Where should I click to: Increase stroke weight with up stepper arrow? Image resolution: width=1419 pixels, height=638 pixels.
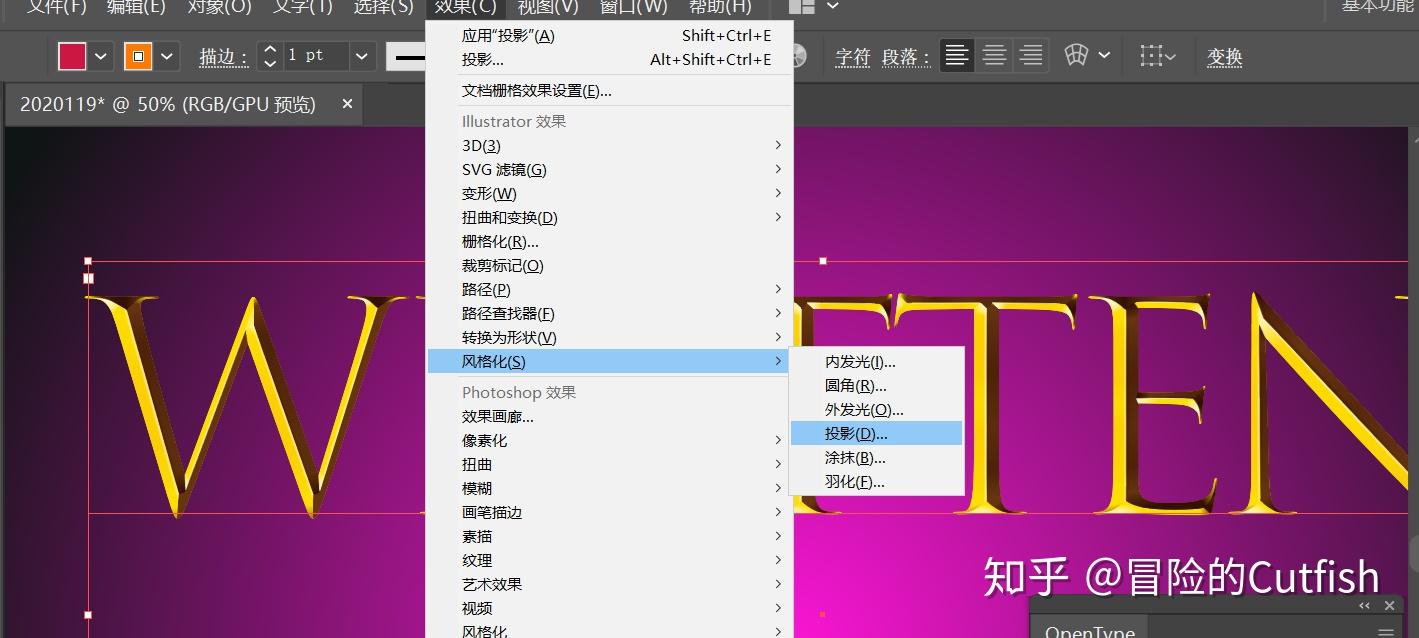click(x=268, y=49)
